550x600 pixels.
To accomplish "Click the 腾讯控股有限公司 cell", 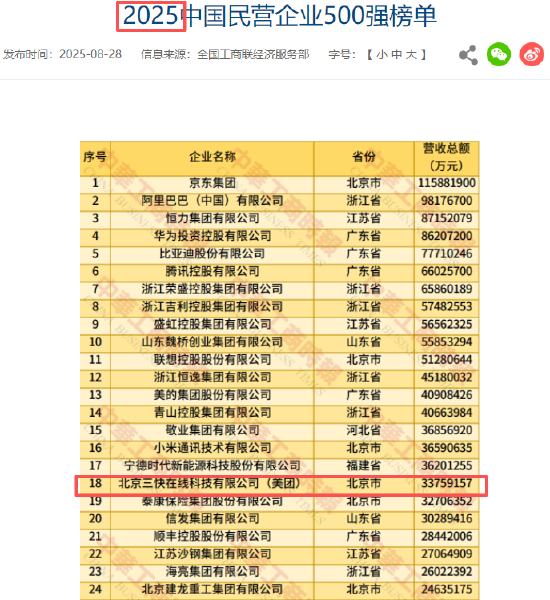I will tap(212, 271).
